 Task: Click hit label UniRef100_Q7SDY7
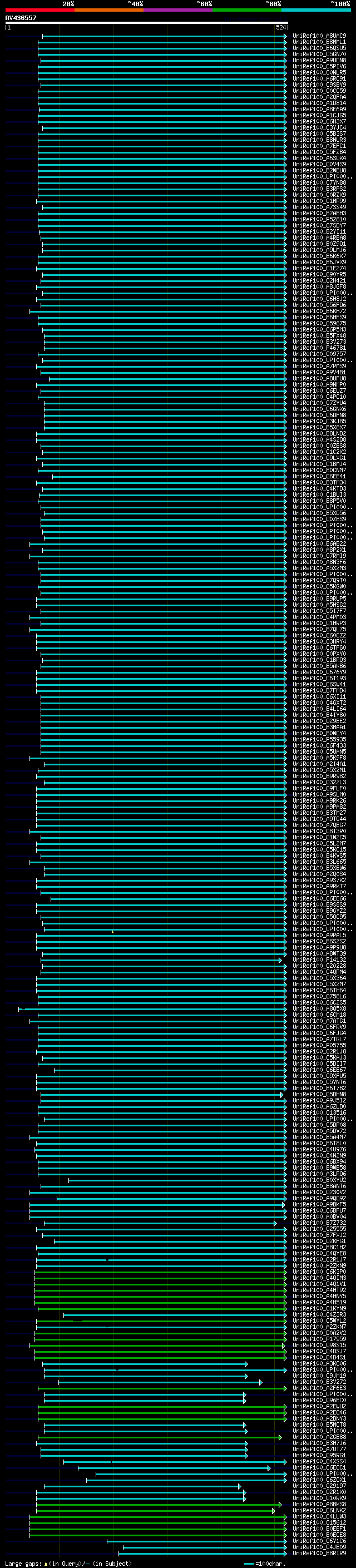coord(319,225)
